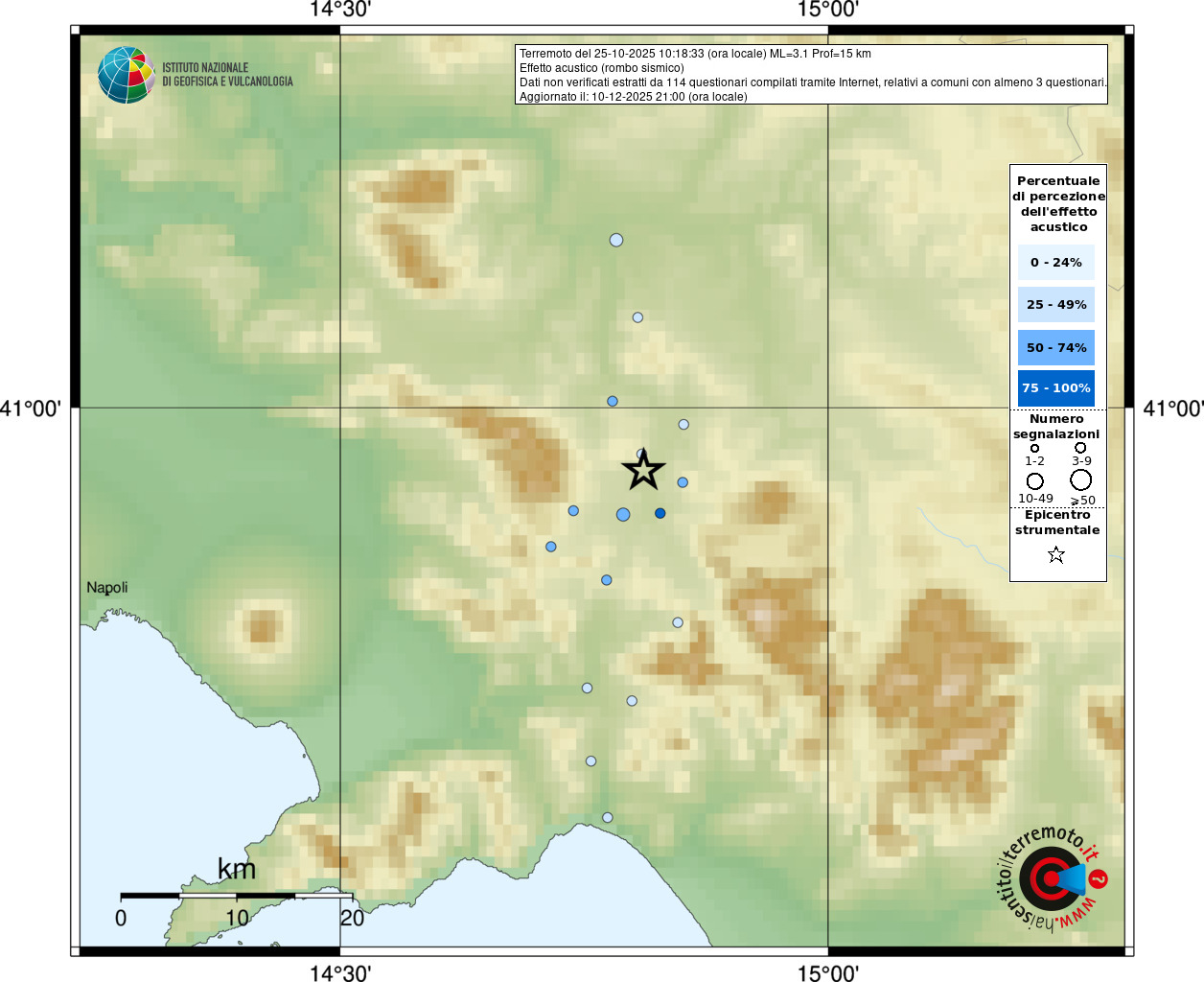Screen dimensions: 1204x982
Task: Click the 'Terremoto del 25-10-2025' header line
Action: coord(695,54)
